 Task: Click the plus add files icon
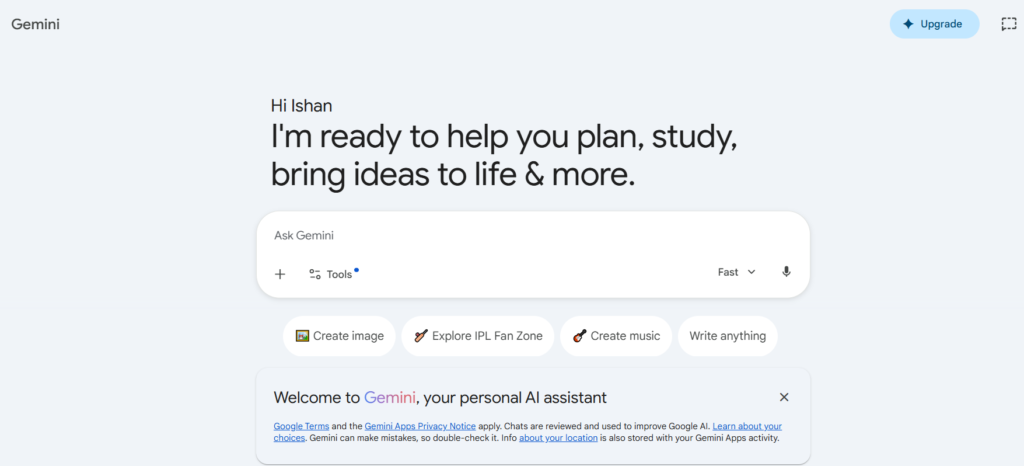click(x=280, y=274)
